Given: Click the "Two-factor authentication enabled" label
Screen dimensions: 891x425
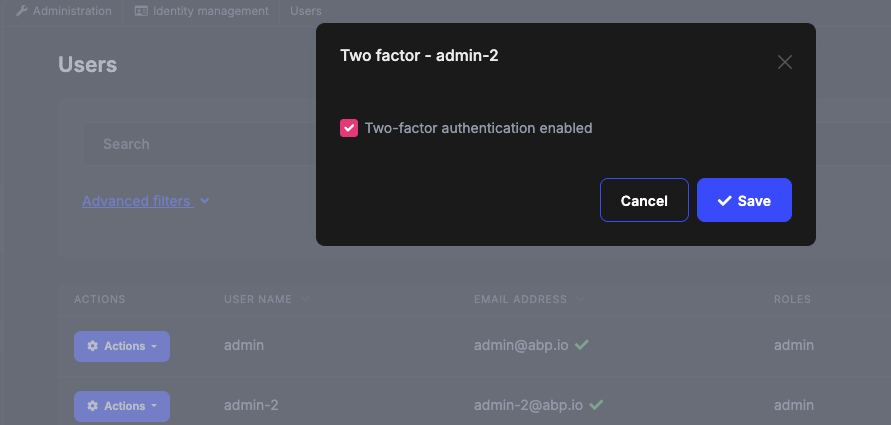Looking at the screenshot, I should [x=478, y=128].
